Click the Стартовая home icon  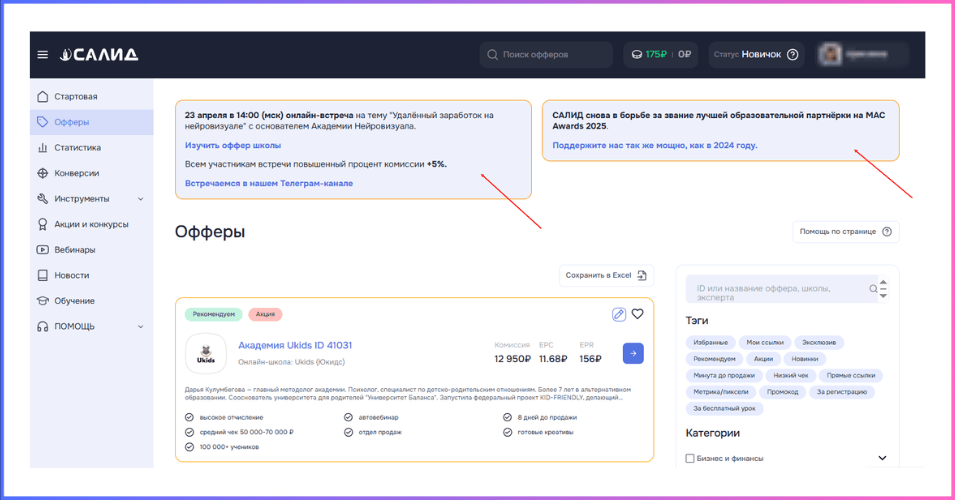click(43, 96)
